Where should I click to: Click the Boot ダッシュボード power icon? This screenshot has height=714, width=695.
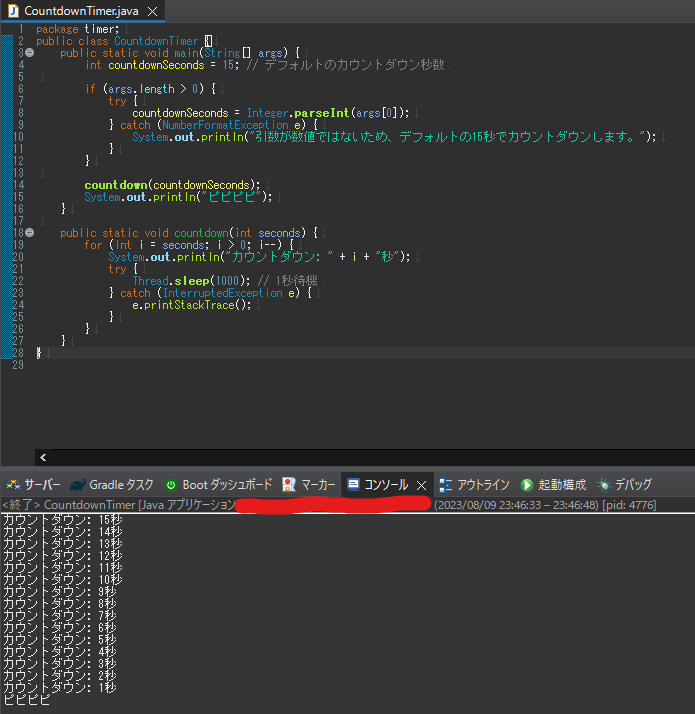[x=171, y=485]
